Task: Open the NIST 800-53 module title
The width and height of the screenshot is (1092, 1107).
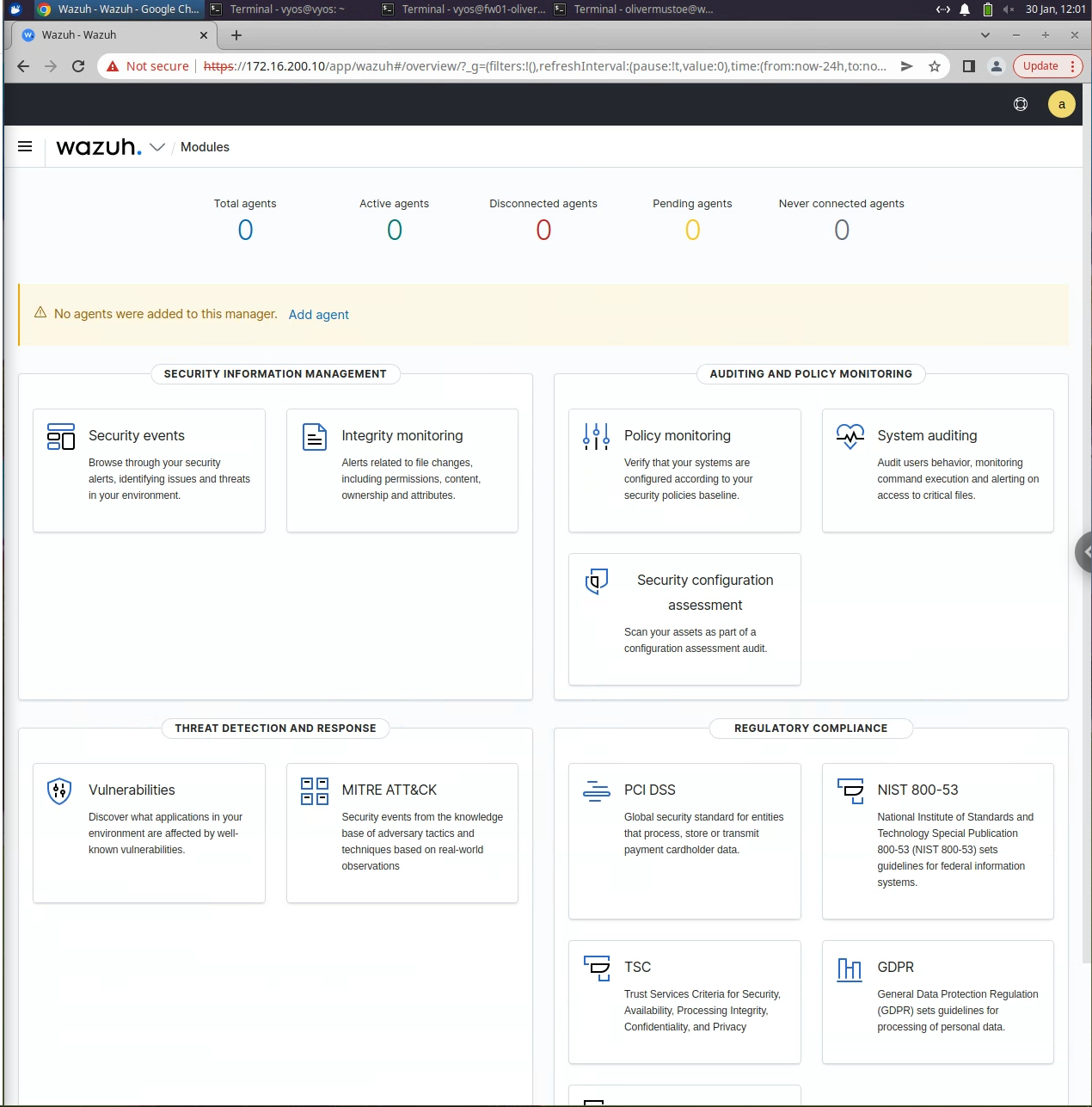Action: tap(917, 790)
